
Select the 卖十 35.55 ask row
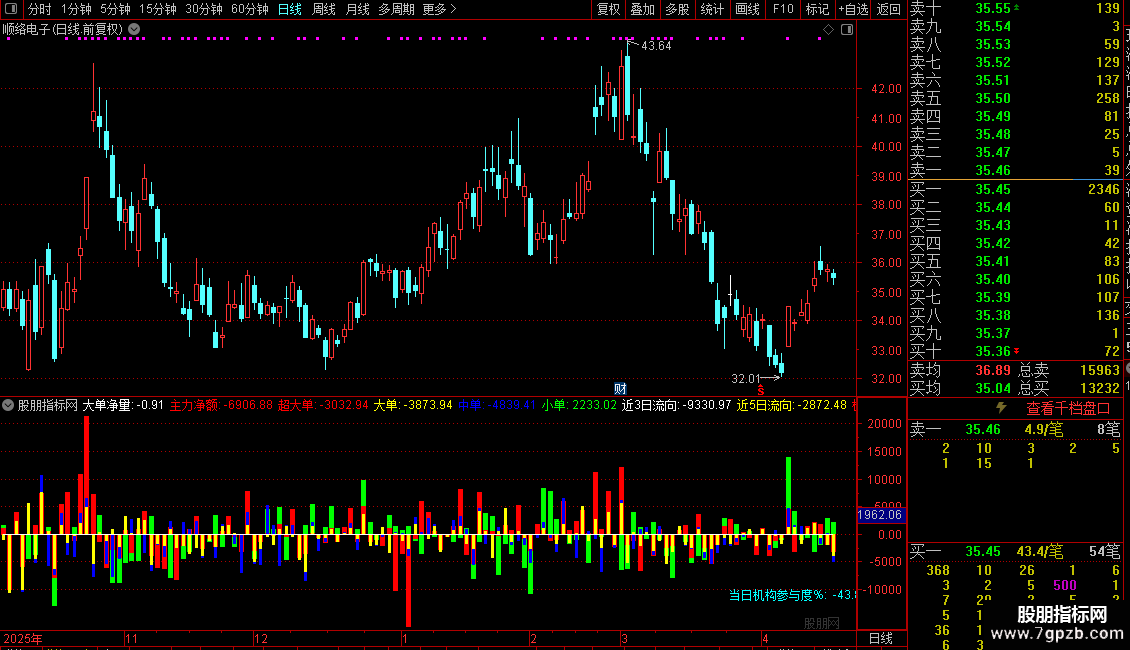coord(1015,8)
